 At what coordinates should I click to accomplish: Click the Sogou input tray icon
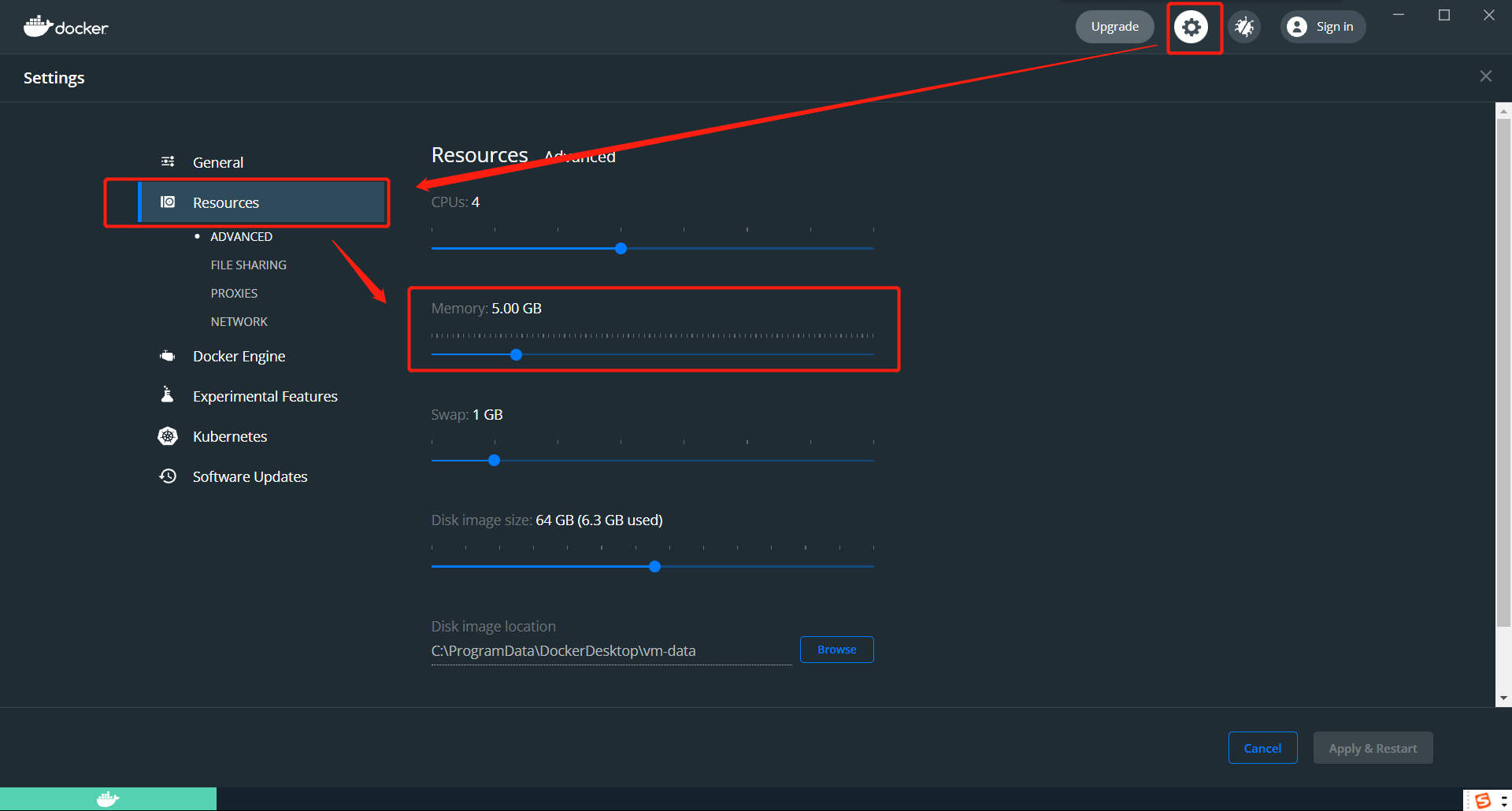tap(1482, 801)
